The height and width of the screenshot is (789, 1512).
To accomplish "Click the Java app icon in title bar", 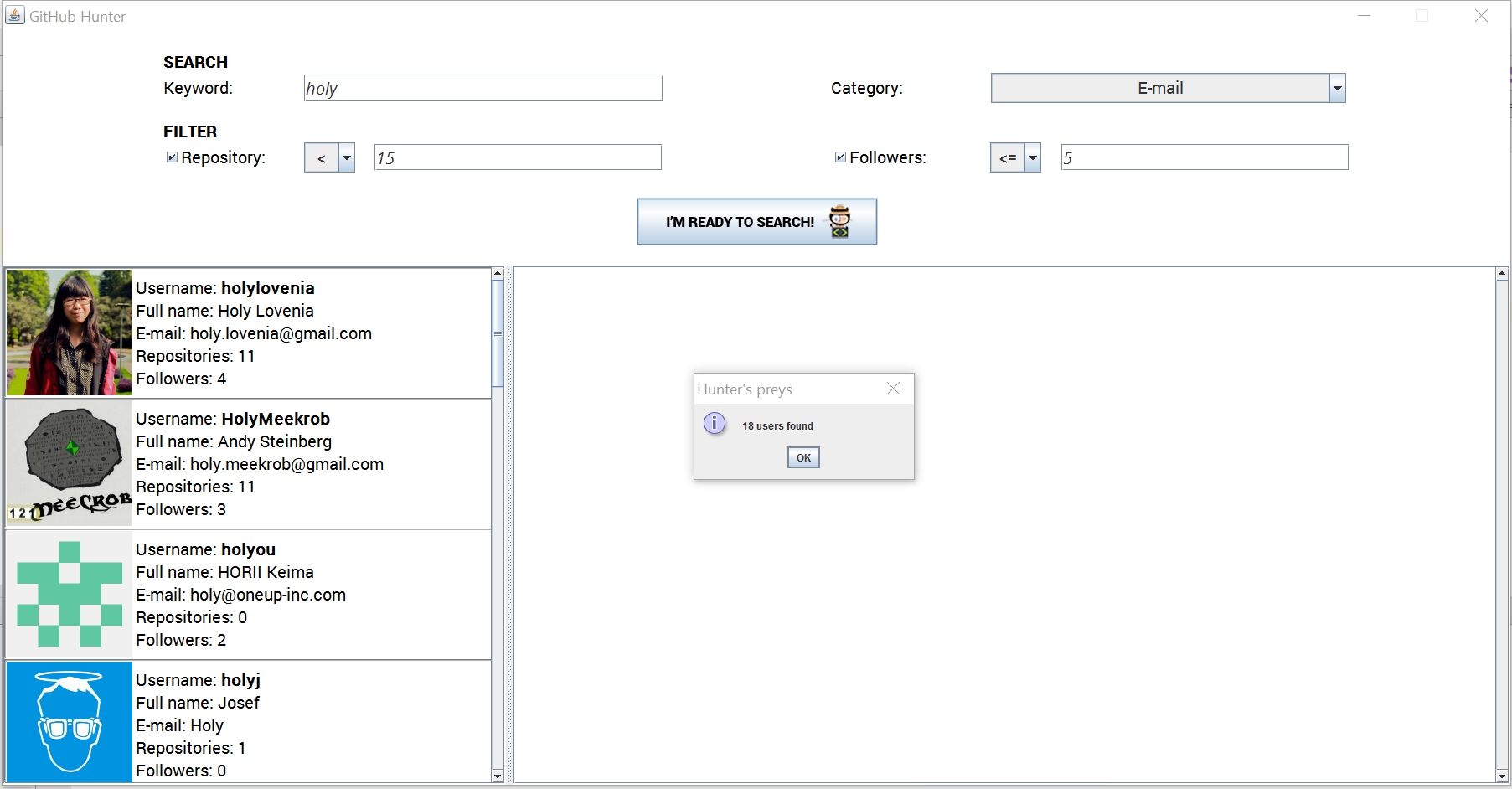I will click(x=15, y=15).
